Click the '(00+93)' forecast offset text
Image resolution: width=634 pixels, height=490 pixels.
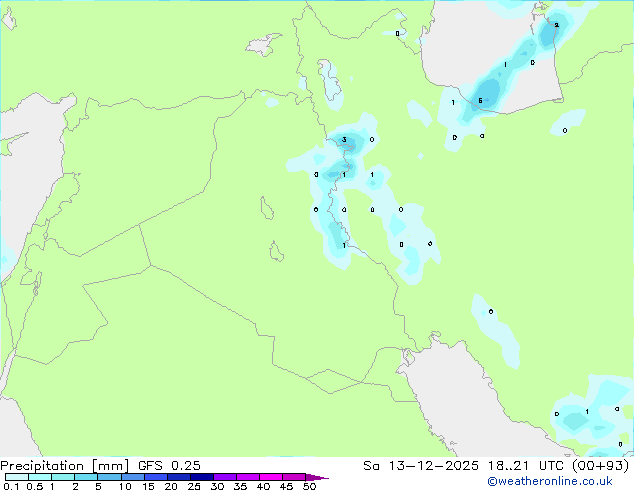(602, 466)
